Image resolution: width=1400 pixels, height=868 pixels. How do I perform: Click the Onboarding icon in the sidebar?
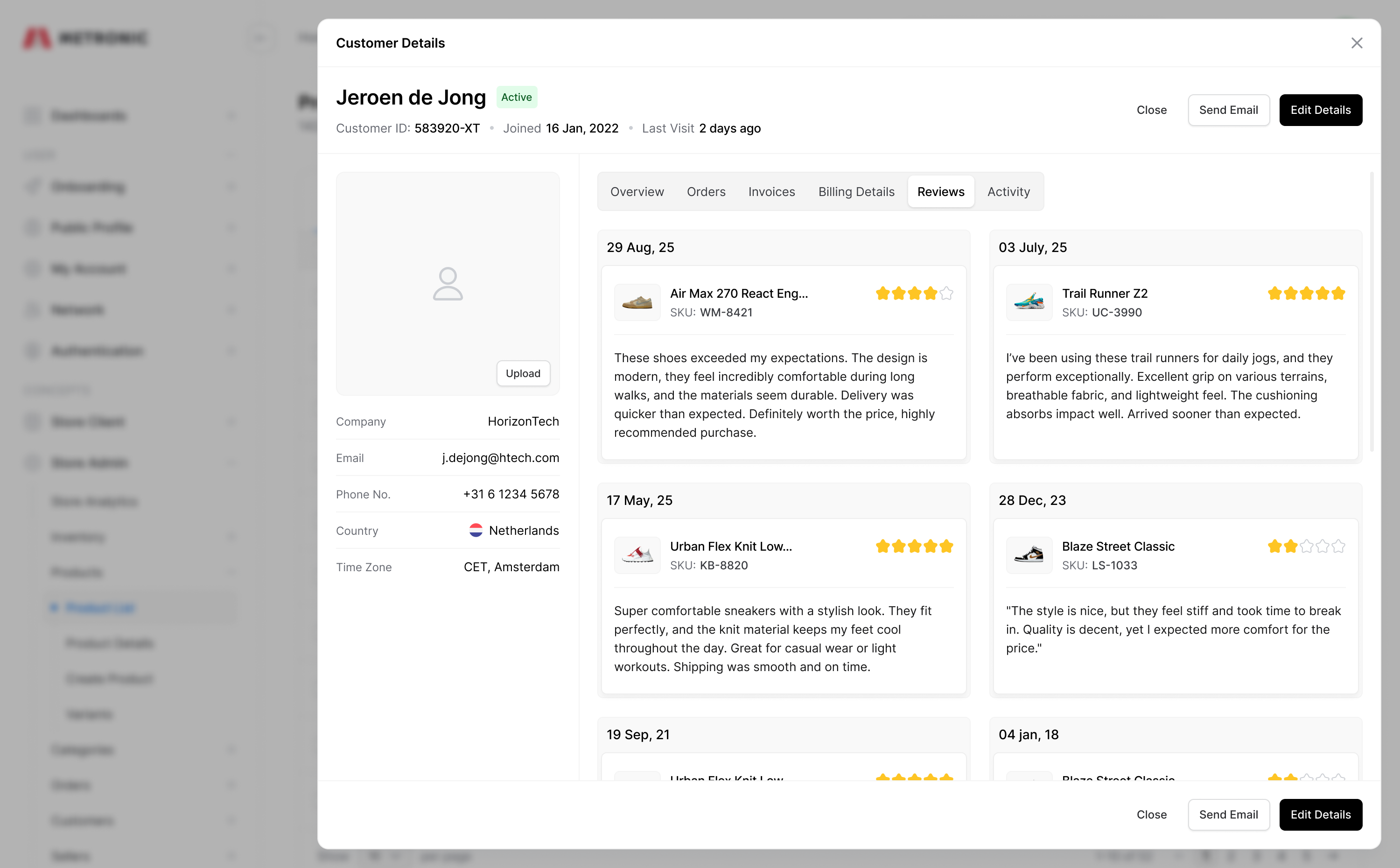click(32, 186)
